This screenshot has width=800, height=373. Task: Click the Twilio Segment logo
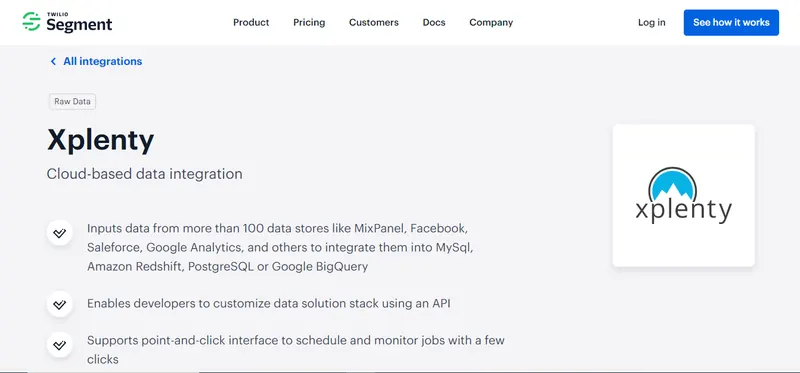click(x=67, y=22)
